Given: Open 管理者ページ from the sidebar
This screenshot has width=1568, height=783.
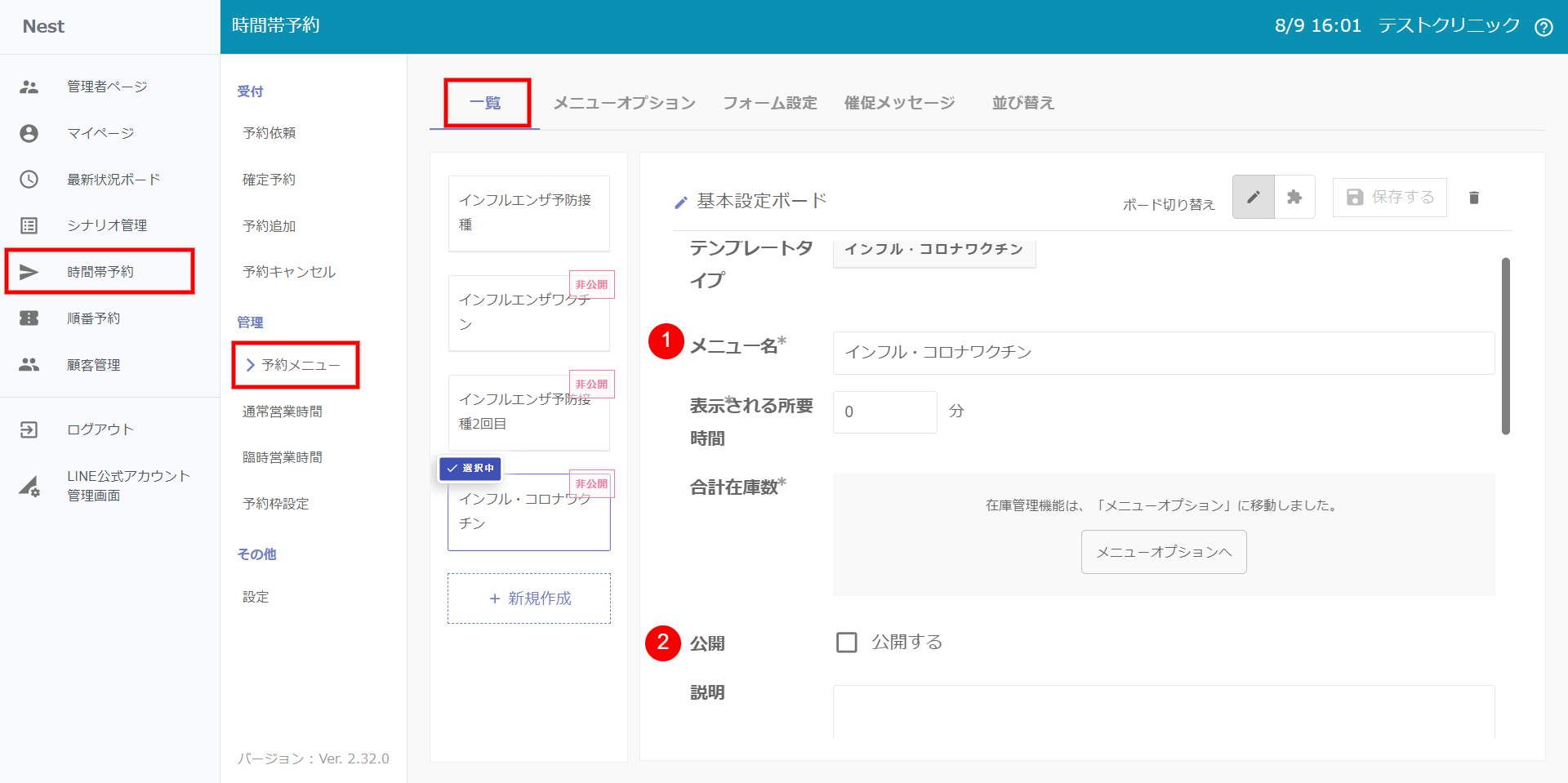Looking at the screenshot, I should click(107, 87).
